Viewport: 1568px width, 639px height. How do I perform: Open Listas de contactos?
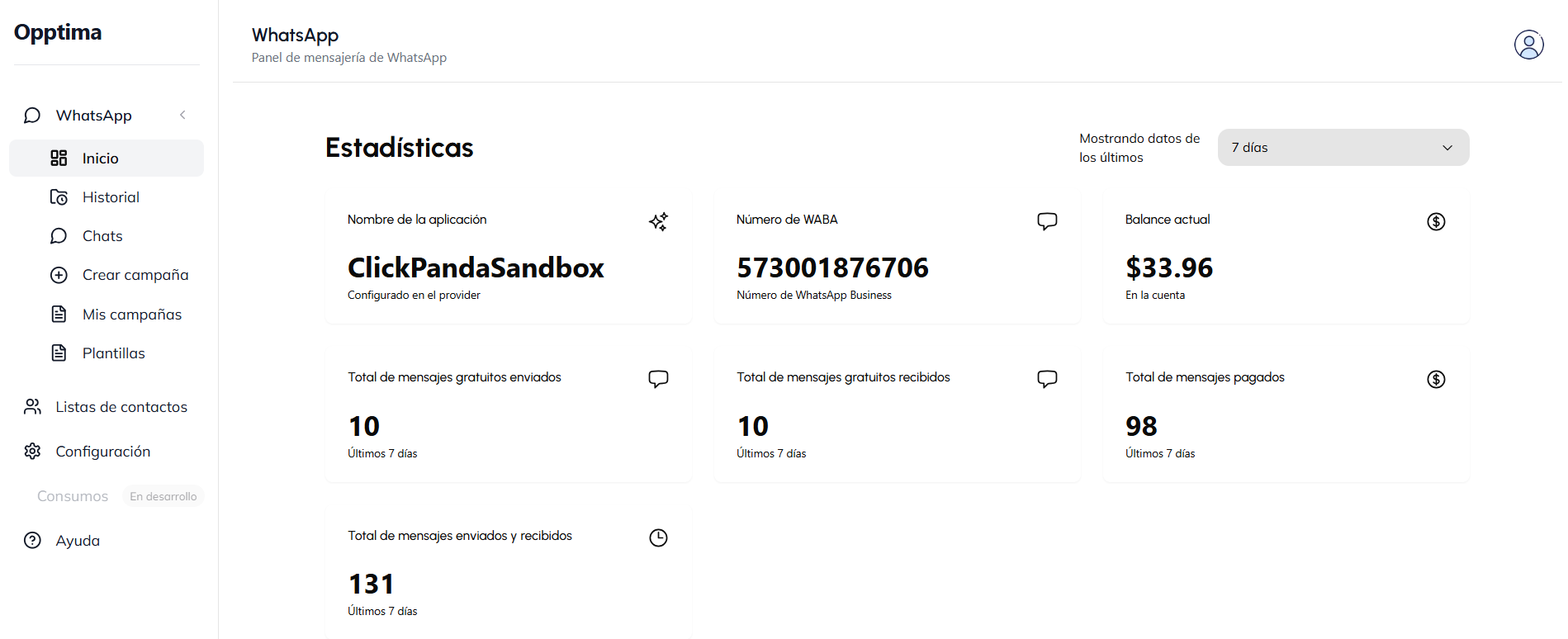pos(121,407)
